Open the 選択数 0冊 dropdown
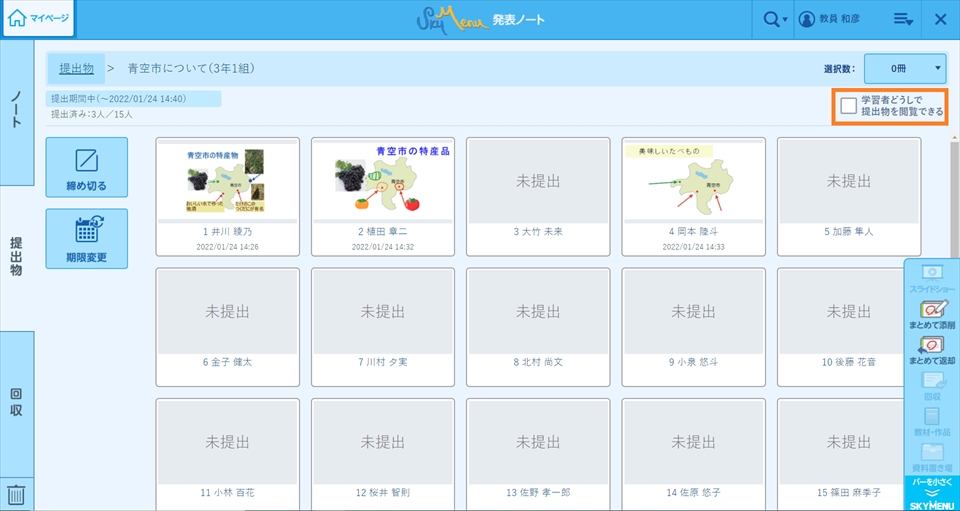This screenshot has width=960, height=511. (x=904, y=68)
